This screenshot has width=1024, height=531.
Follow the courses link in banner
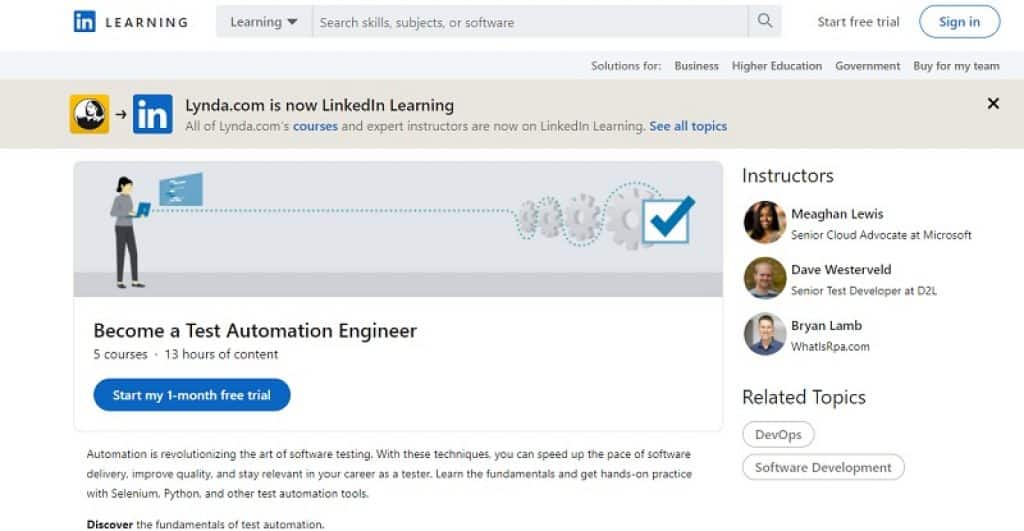(315, 126)
